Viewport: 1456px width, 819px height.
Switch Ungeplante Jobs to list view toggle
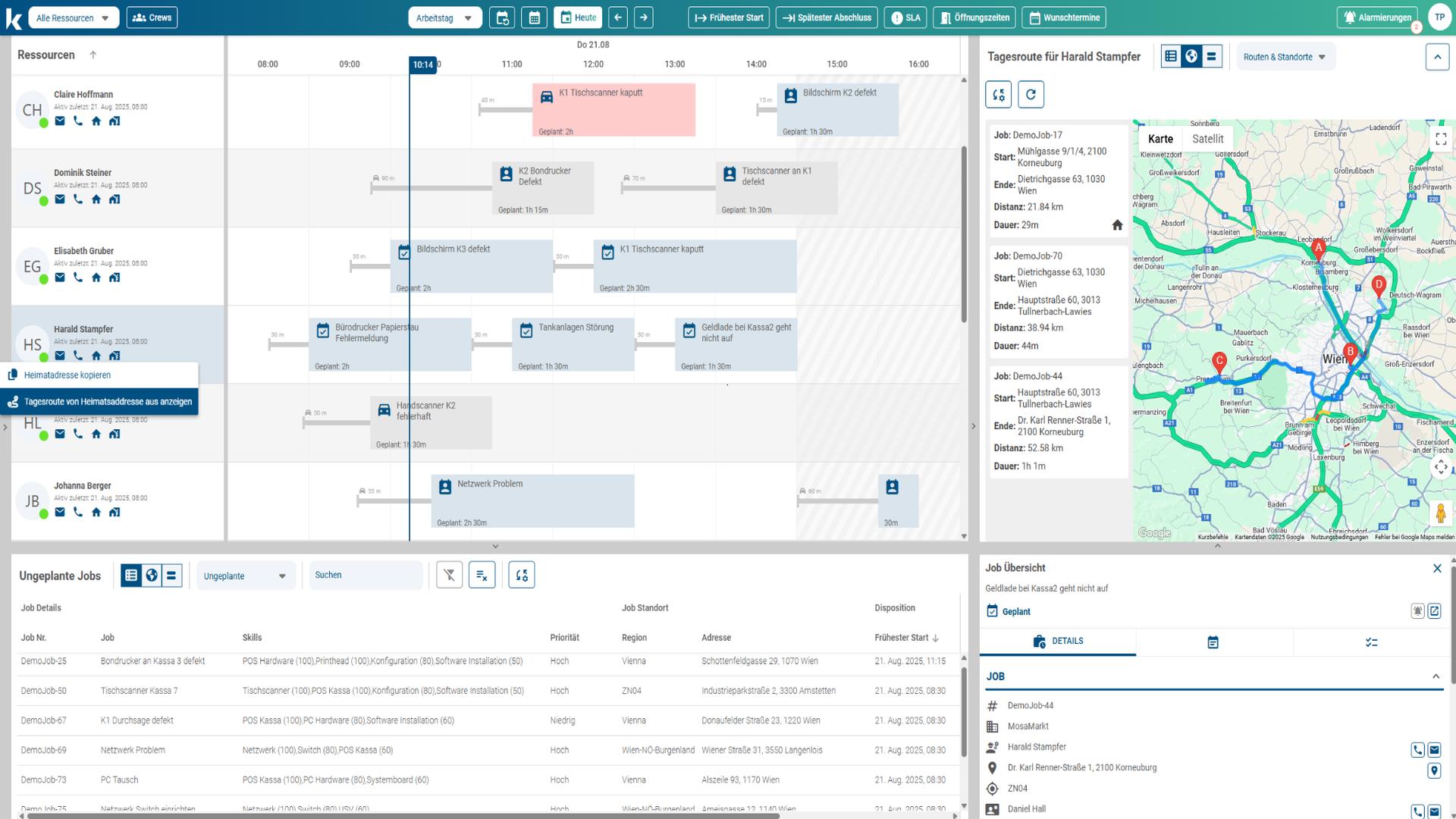point(131,576)
